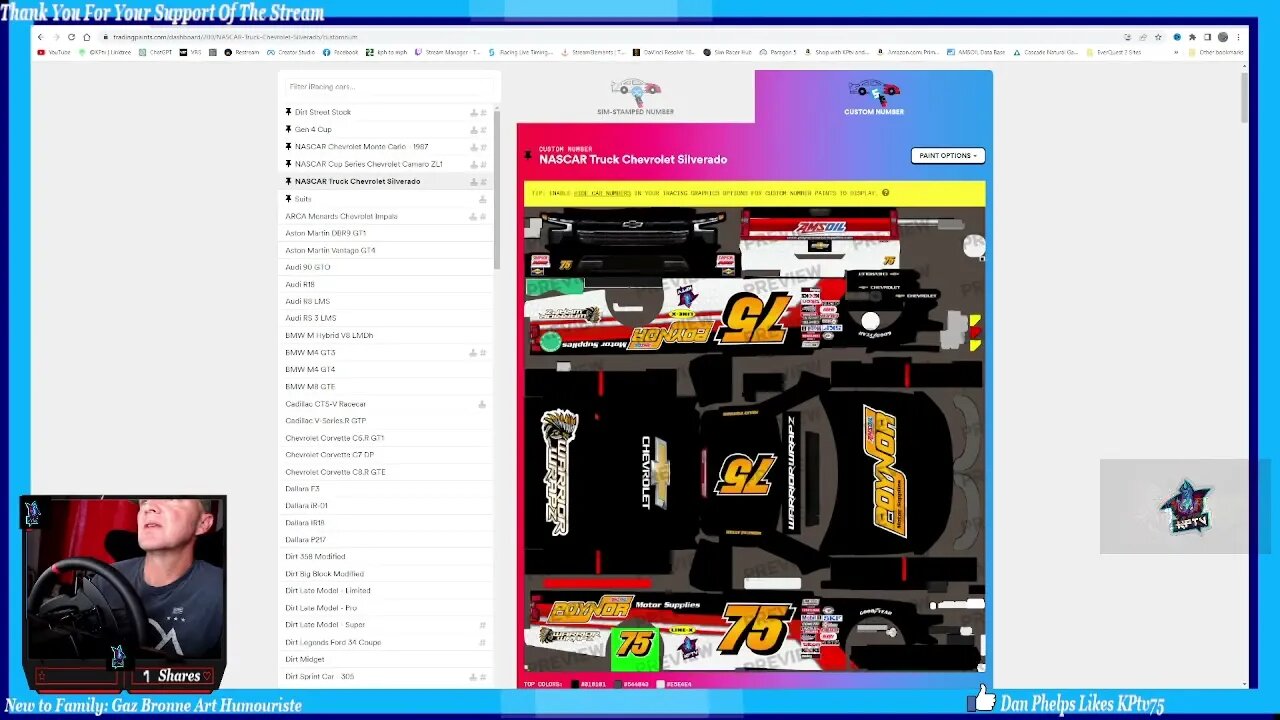Click the Hide Car Numbers link in tip
This screenshot has width=1280, height=720.
coord(602,193)
